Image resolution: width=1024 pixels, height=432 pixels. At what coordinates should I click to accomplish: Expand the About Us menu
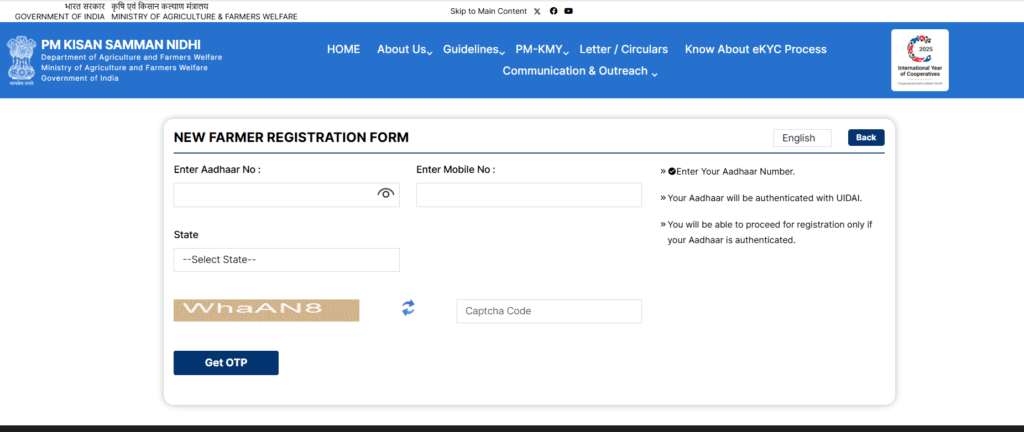[404, 50]
